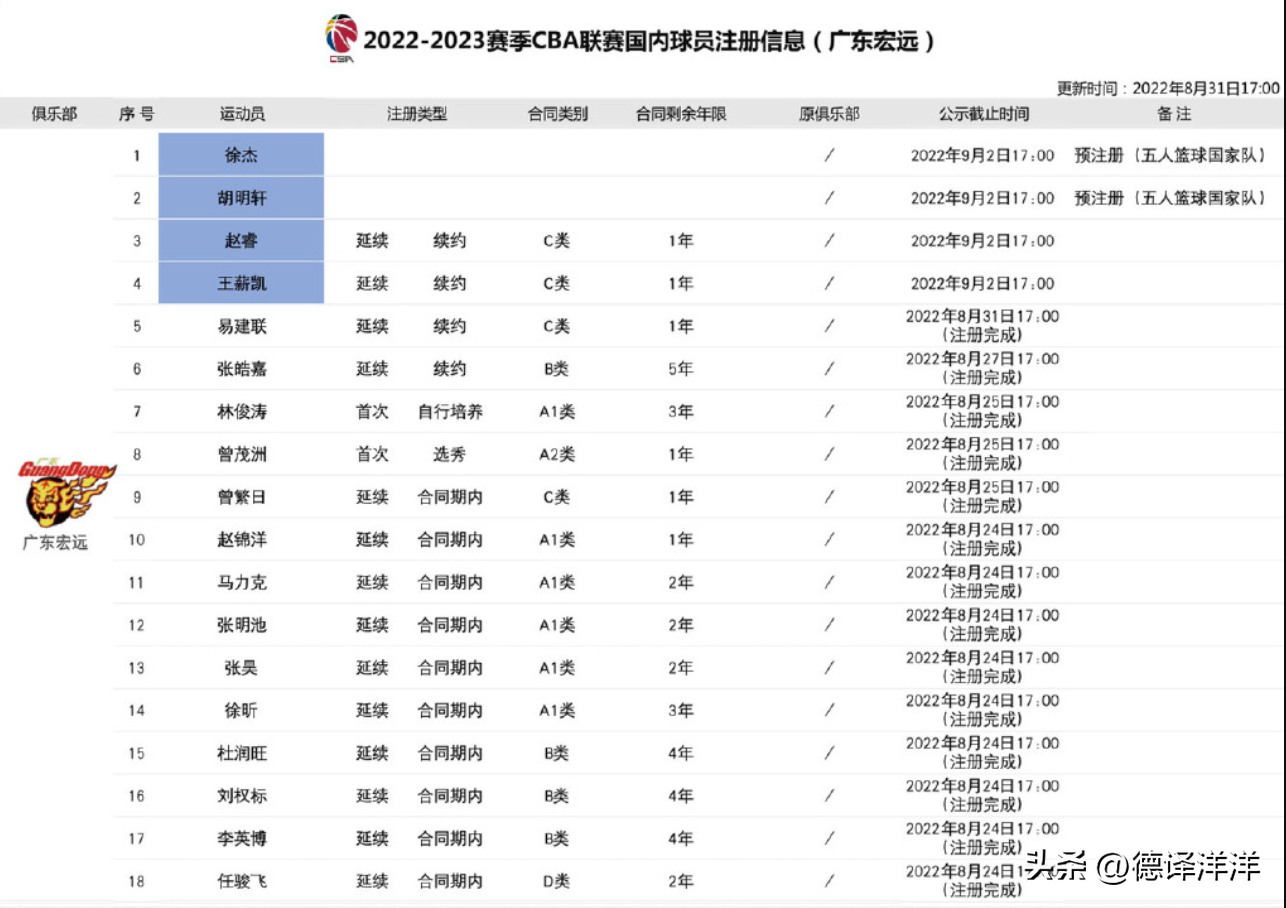Click player name 林俊涛
1286x908 pixels.
(242, 411)
